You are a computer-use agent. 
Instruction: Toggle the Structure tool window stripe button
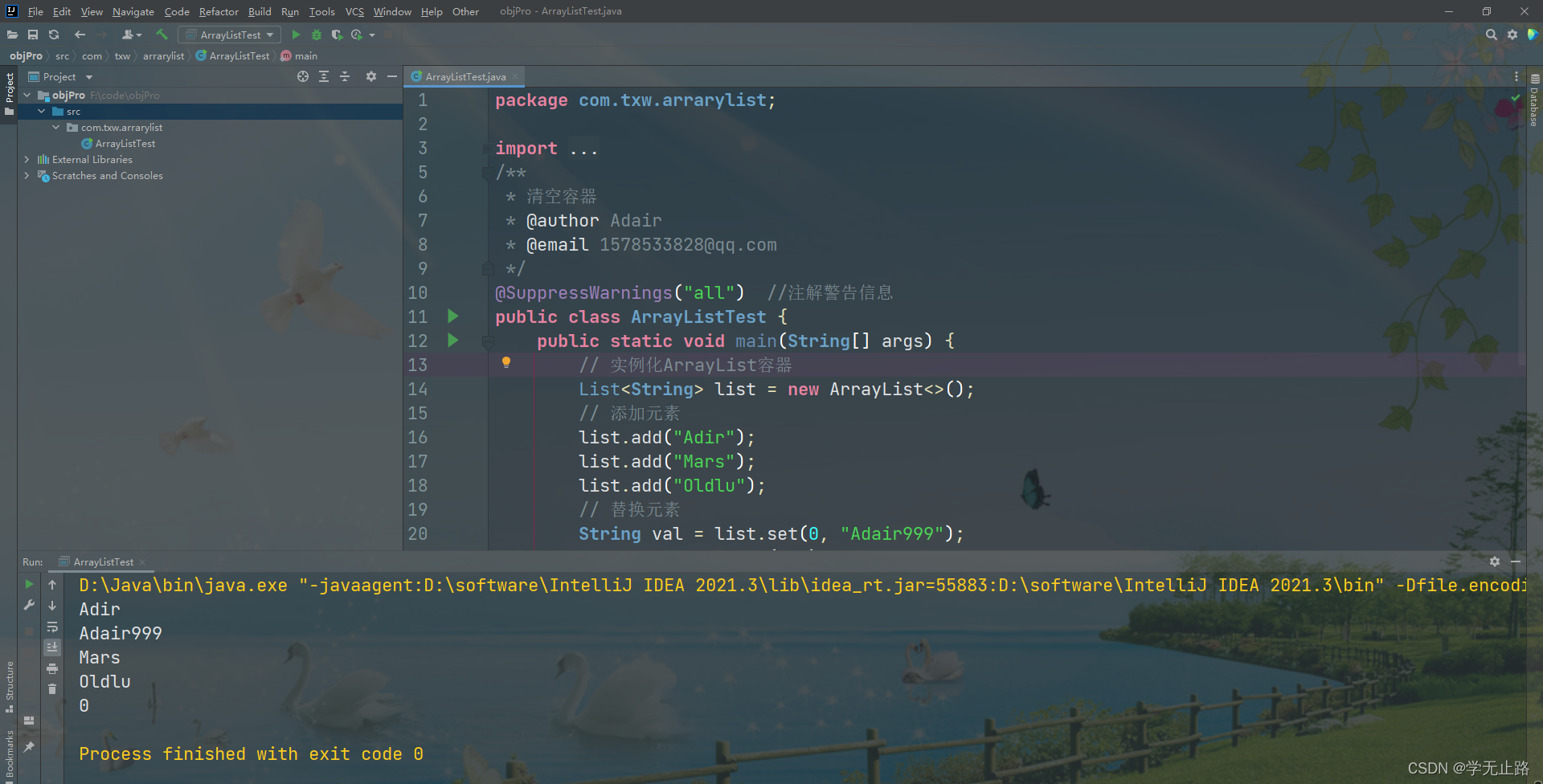tap(9, 687)
